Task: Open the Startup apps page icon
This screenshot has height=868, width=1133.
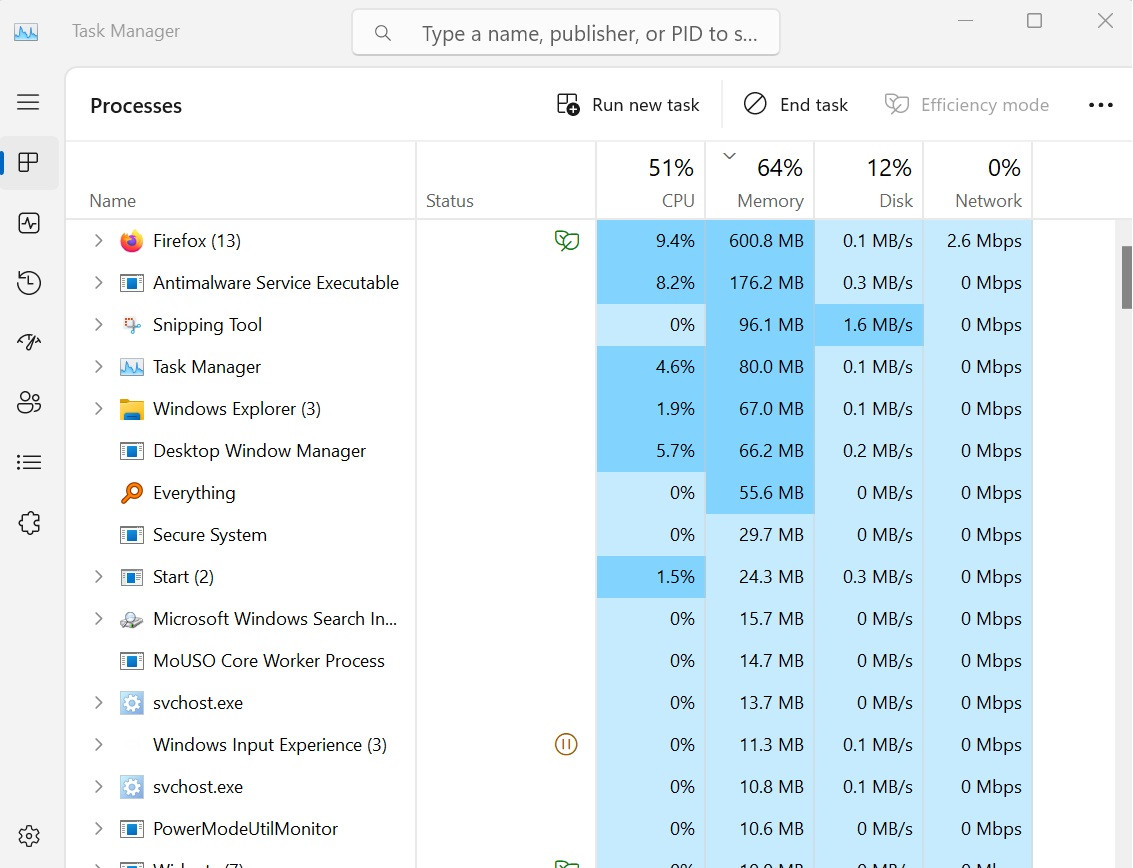Action: (29, 342)
